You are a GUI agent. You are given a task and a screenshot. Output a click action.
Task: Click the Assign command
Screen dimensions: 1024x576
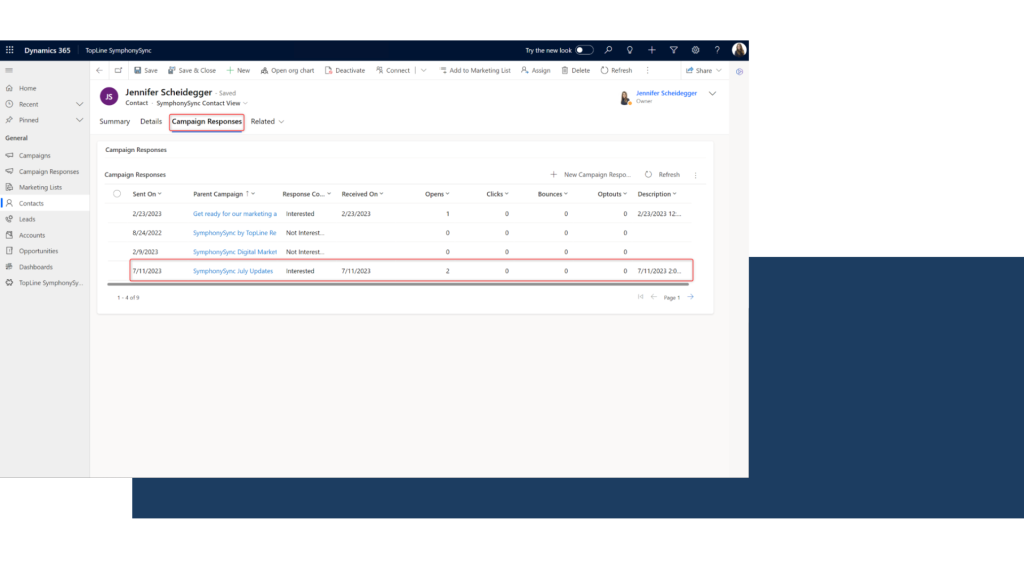[x=536, y=70]
